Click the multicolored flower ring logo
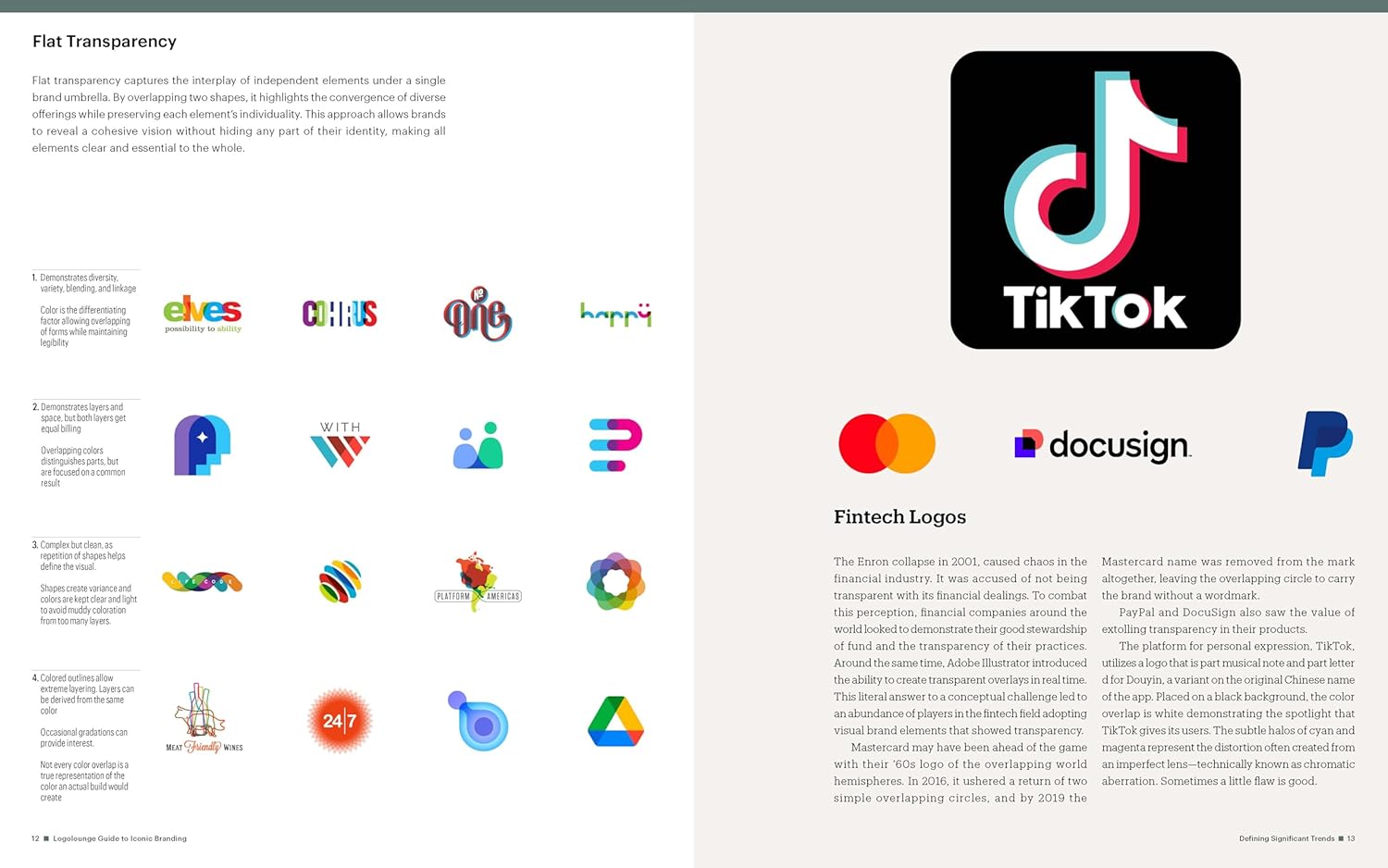 [x=615, y=582]
